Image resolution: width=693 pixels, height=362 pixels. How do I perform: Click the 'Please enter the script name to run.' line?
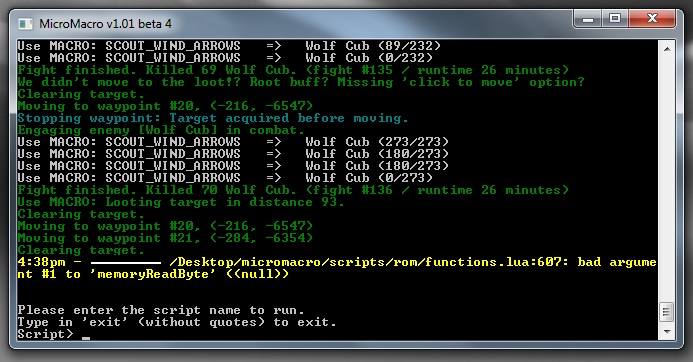[x=161, y=310]
